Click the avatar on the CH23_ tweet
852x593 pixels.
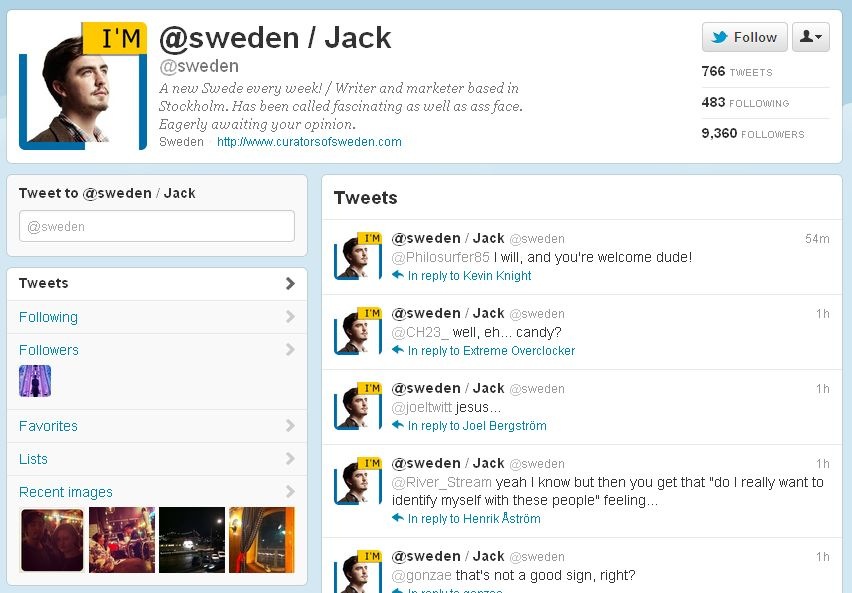[358, 331]
